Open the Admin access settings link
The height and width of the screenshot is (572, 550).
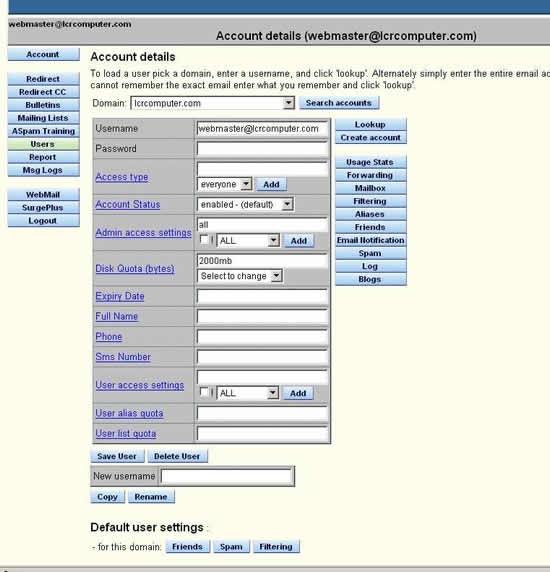[143, 233]
